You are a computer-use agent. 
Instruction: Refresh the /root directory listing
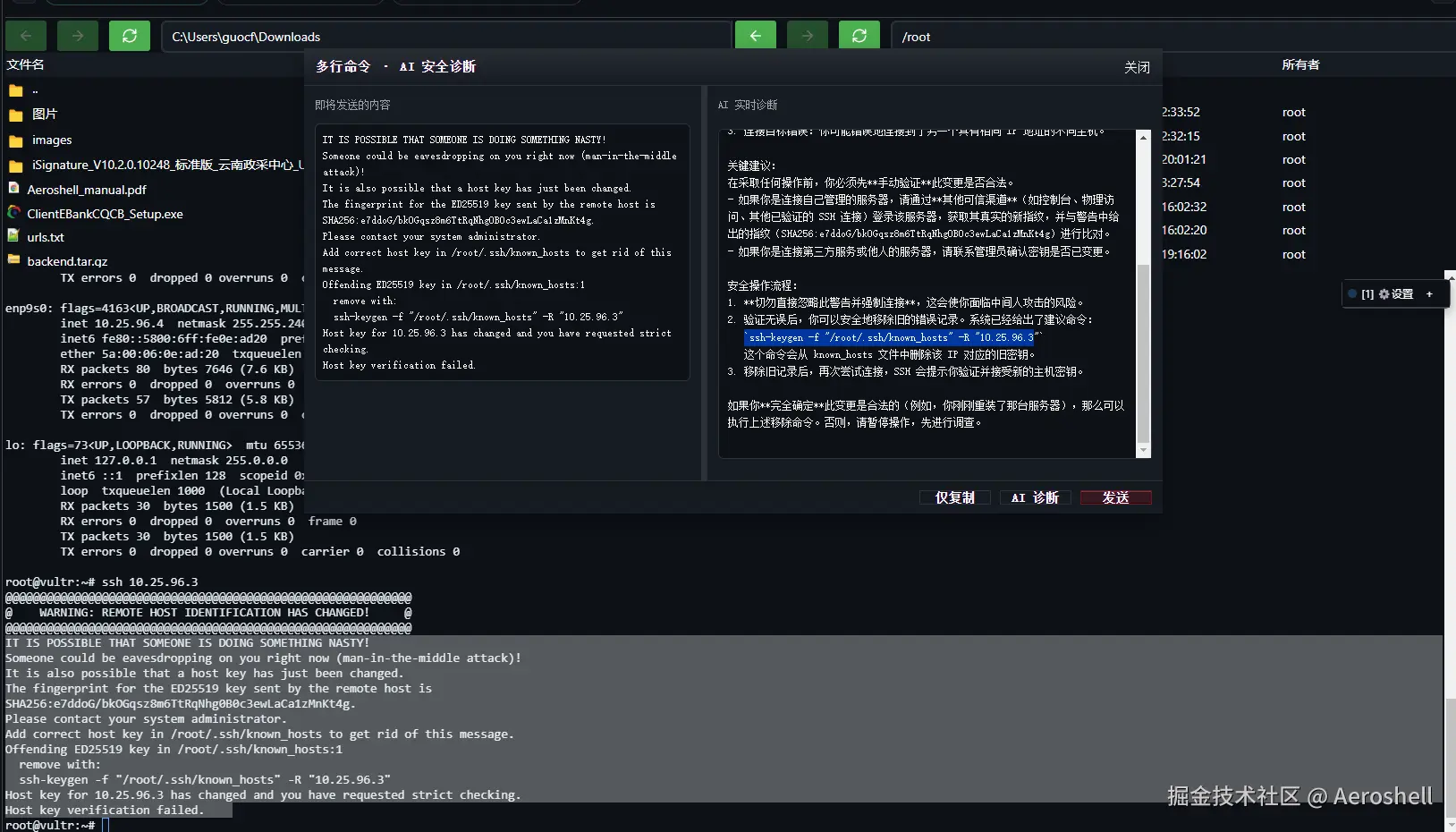(859, 36)
